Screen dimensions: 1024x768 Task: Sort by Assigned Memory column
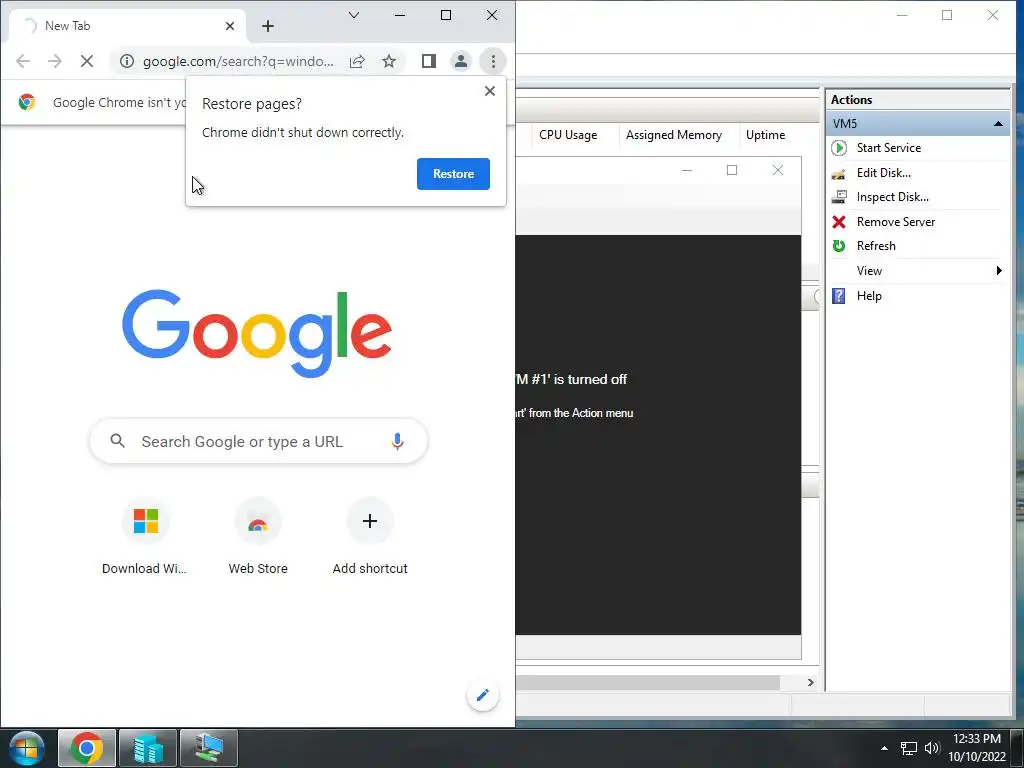674,135
